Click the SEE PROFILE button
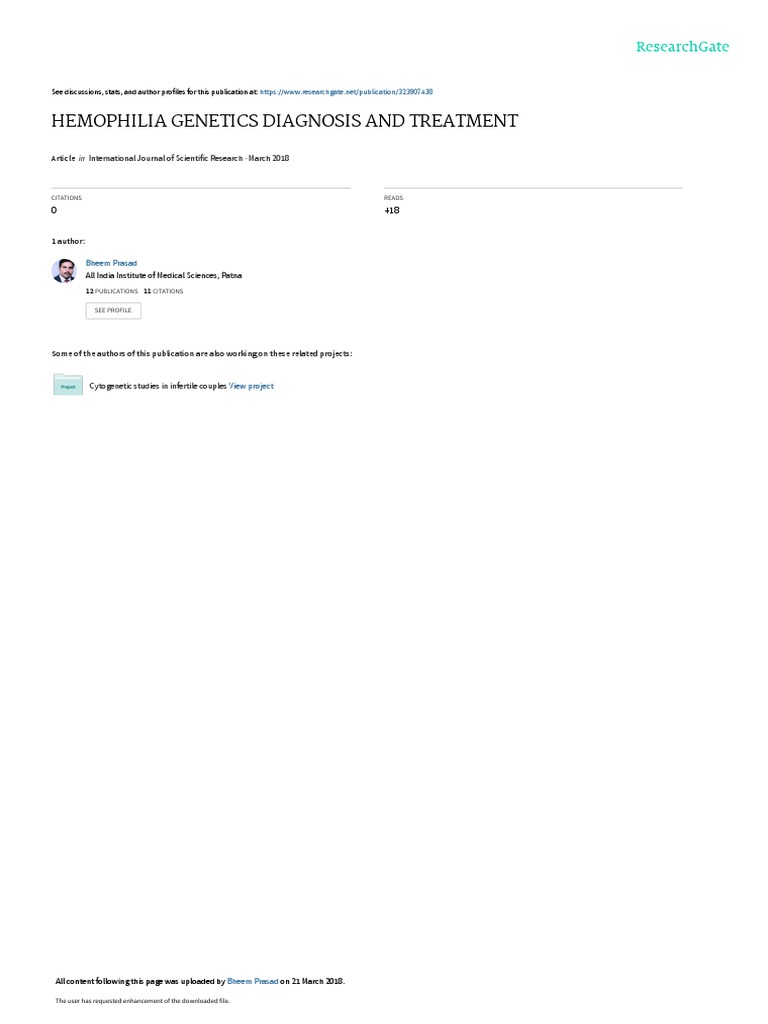This screenshot has height=1024, width=768. click(113, 310)
